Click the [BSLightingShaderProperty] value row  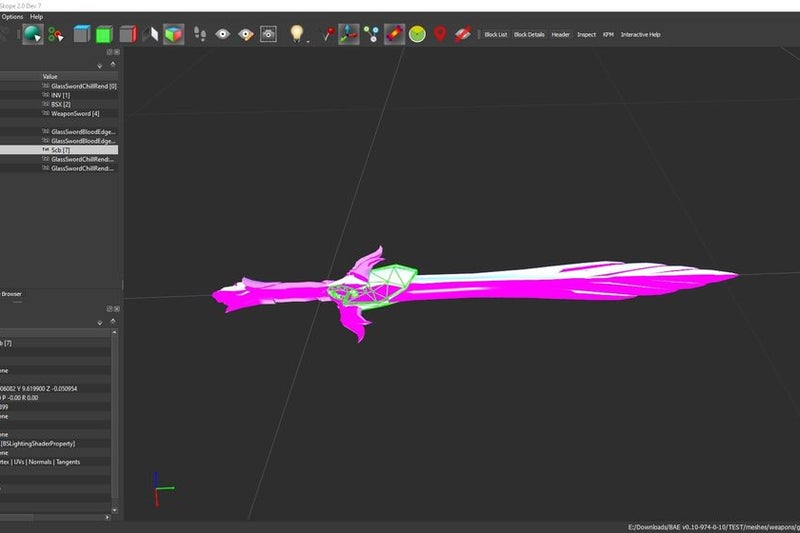(55, 444)
